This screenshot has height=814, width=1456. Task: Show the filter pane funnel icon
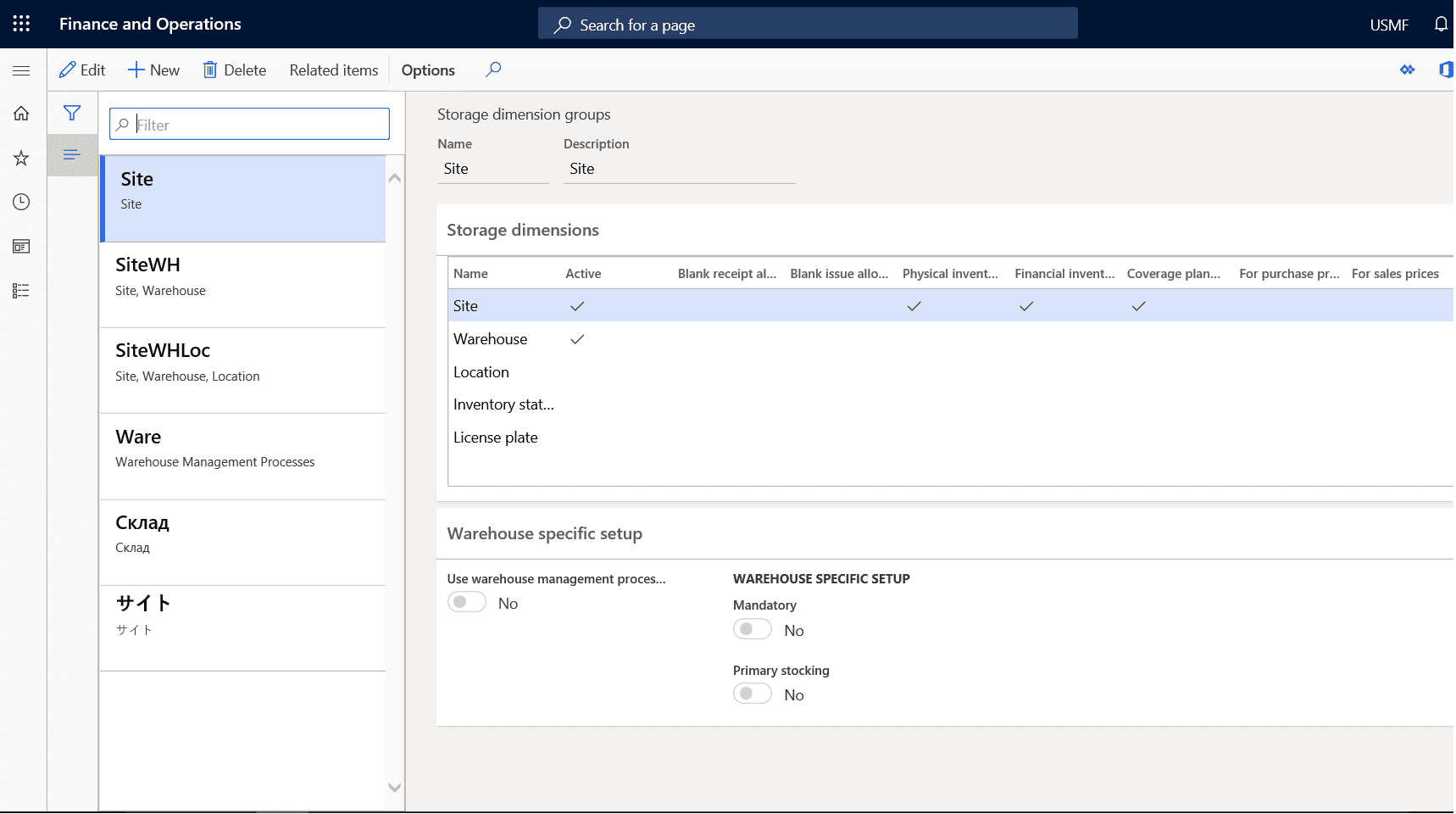click(x=72, y=113)
